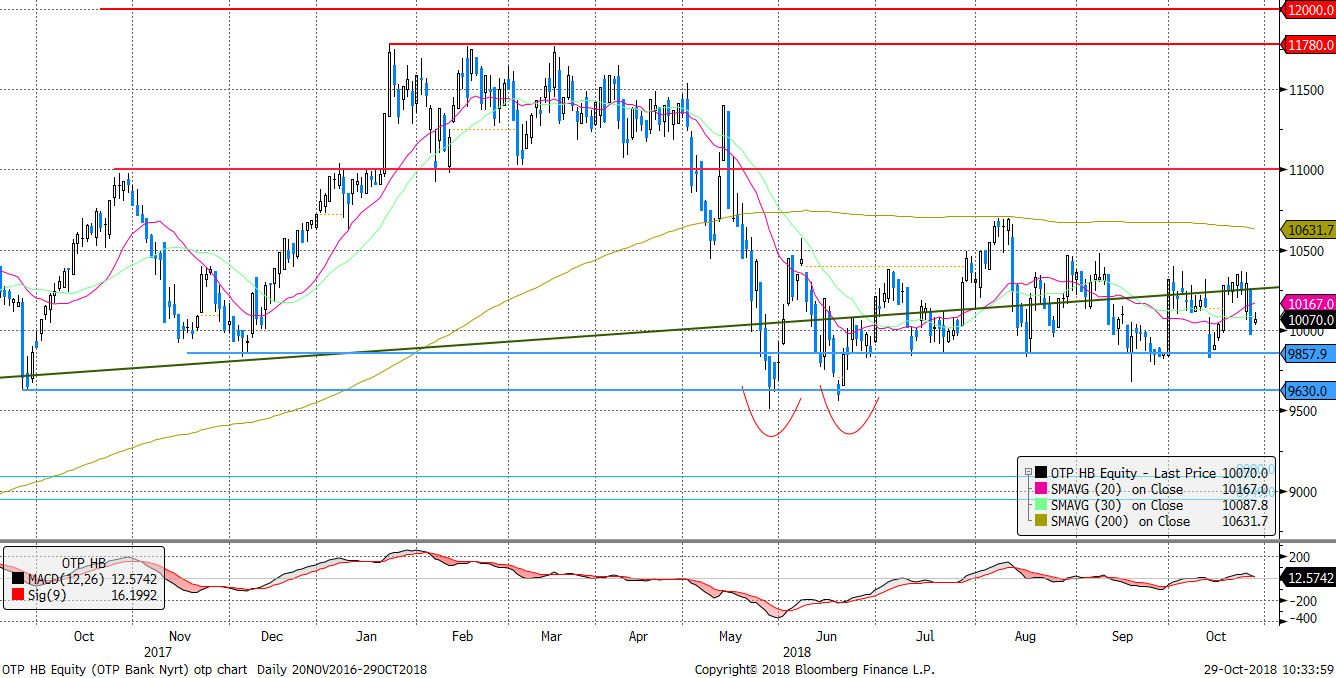Click the 9000 price axis tick label
The width and height of the screenshot is (1336, 678).
[x=1301, y=491]
